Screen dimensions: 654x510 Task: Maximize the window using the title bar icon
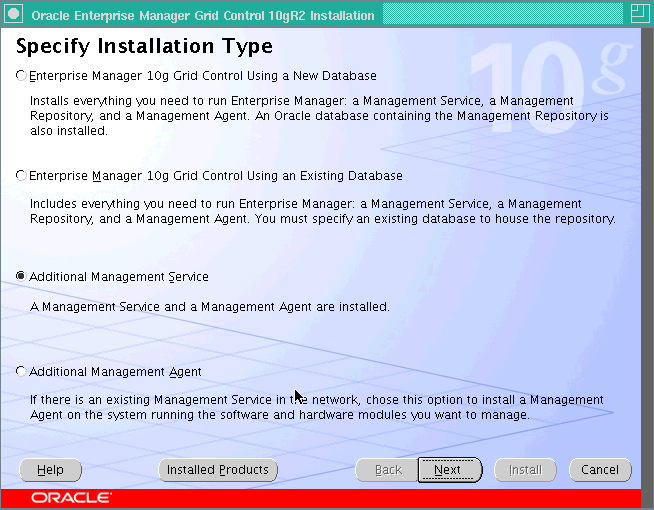point(639,14)
